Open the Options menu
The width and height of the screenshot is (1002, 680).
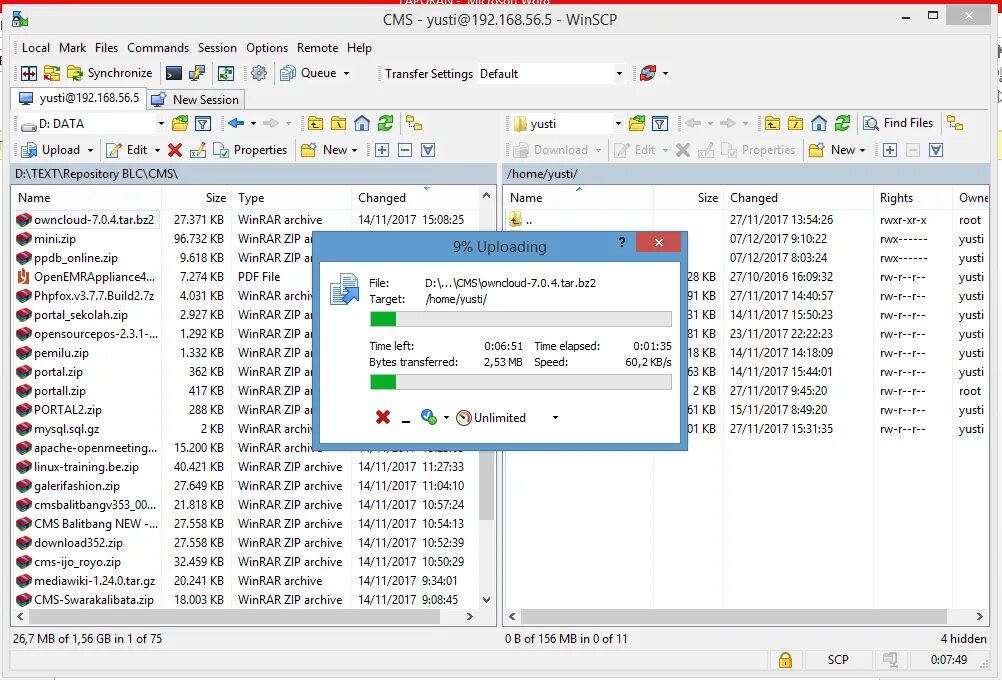(266, 48)
